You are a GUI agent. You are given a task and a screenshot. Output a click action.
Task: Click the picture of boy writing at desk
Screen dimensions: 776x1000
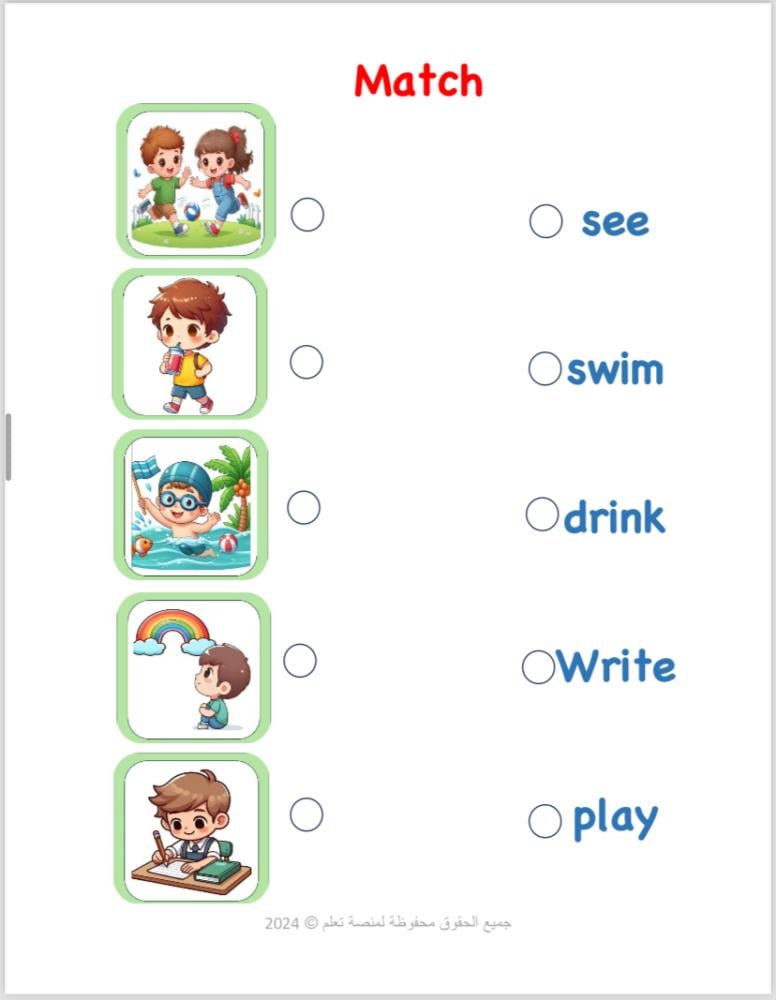click(x=191, y=828)
